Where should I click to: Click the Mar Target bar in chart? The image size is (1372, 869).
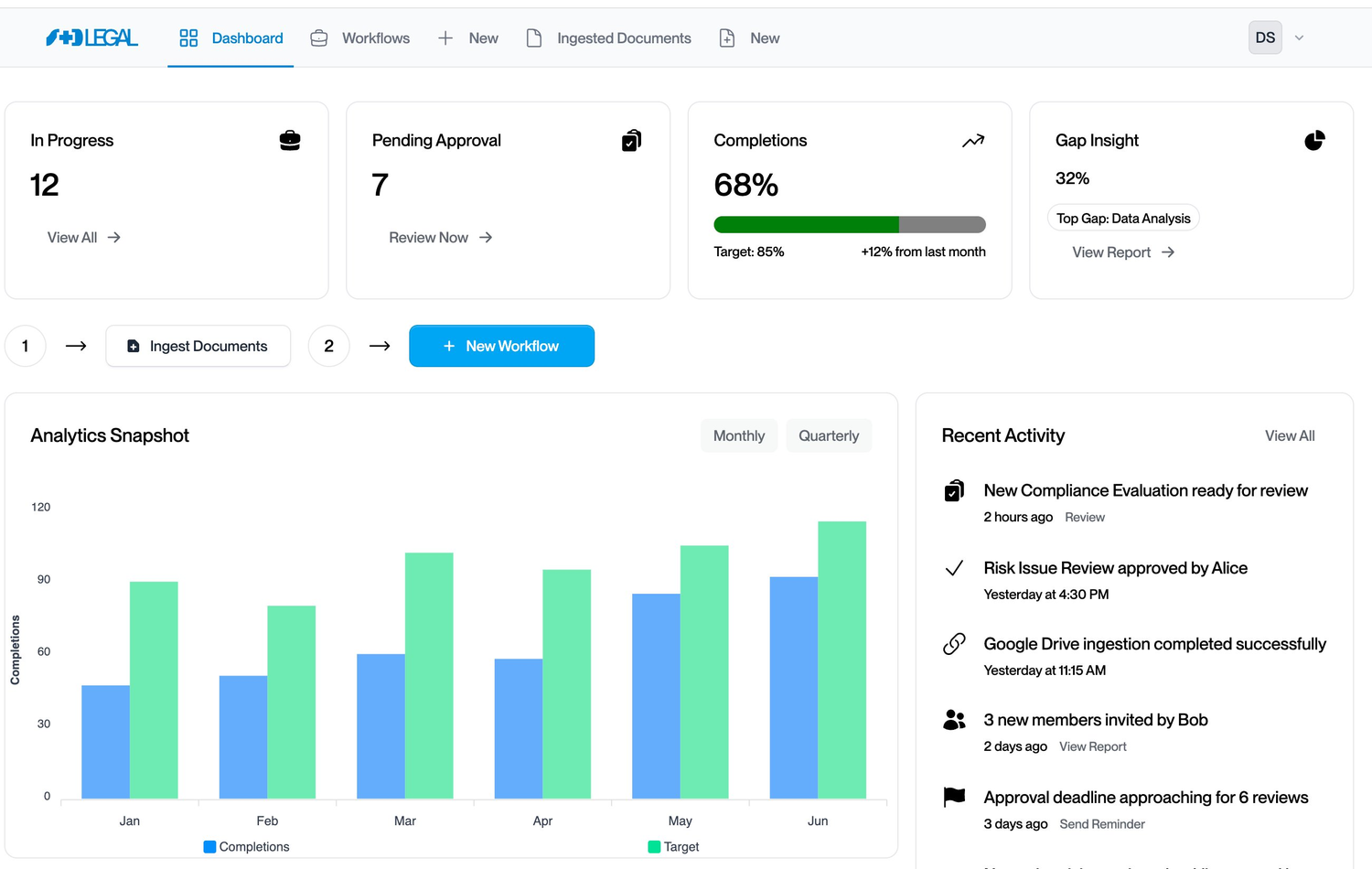(x=429, y=675)
